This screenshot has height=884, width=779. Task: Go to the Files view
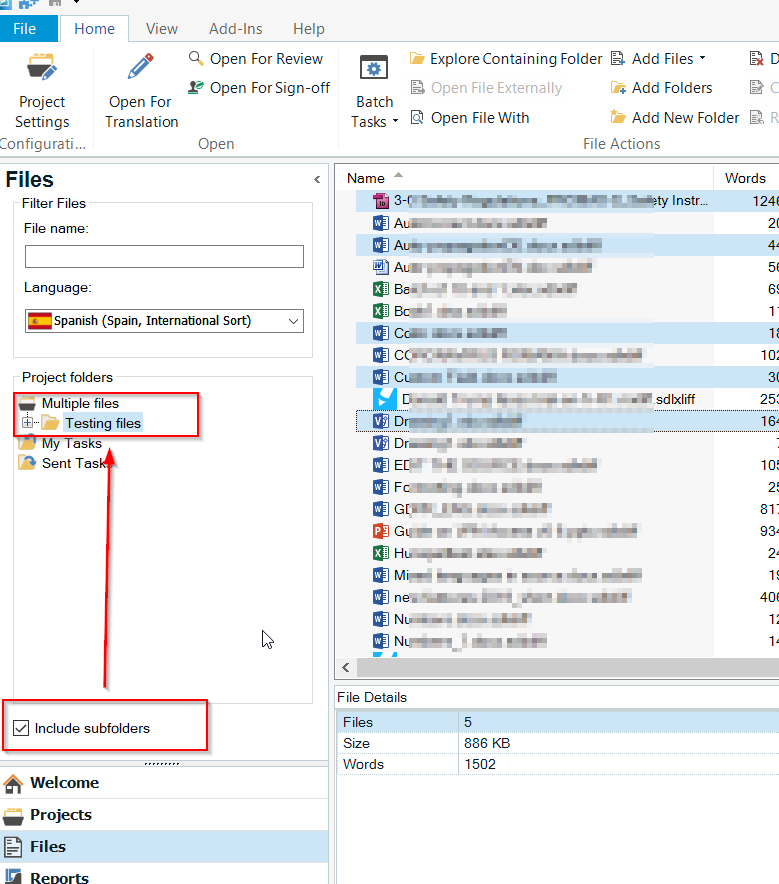163,846
